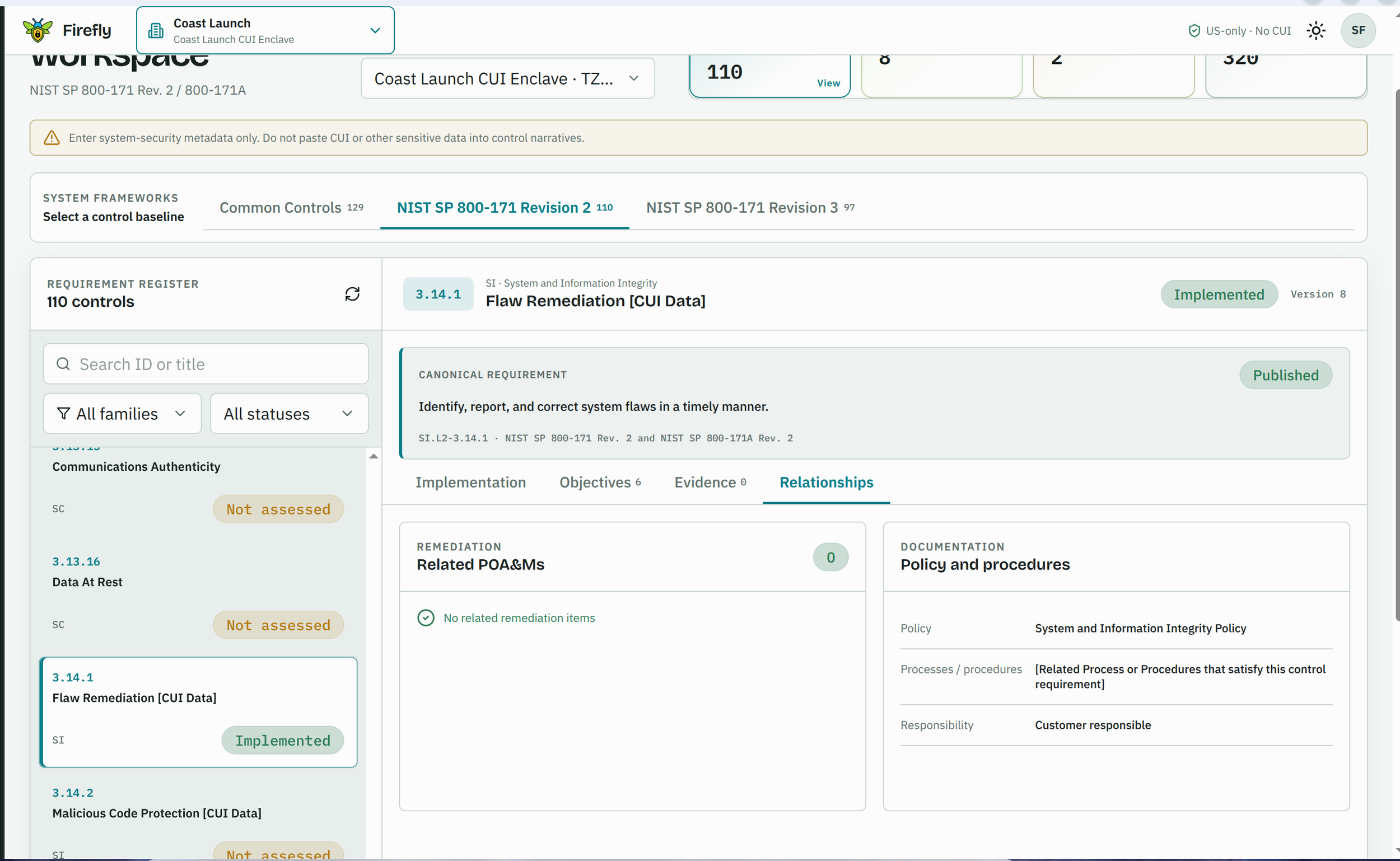Toggle the light theme sun icon
Viewport: 1400px width, 861px height.
tap(1315, 31)
